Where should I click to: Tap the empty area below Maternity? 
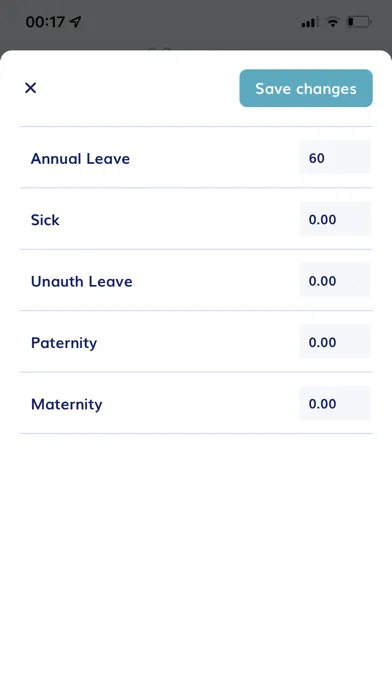point(196,564)
